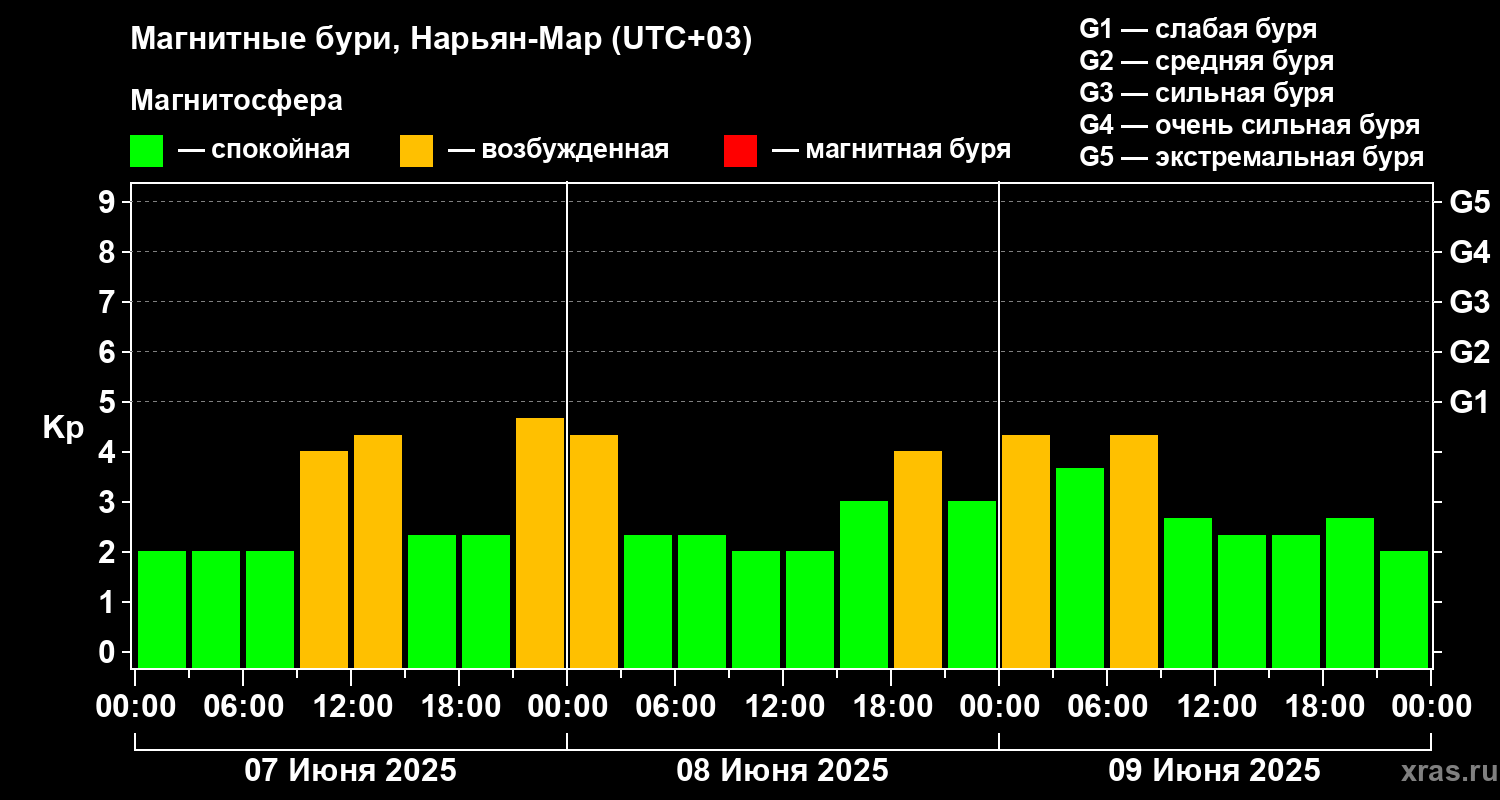The image size is (1500, 800).
Task: Click the red 'магнитная буря' legend swatch
Action: [740, 151]
